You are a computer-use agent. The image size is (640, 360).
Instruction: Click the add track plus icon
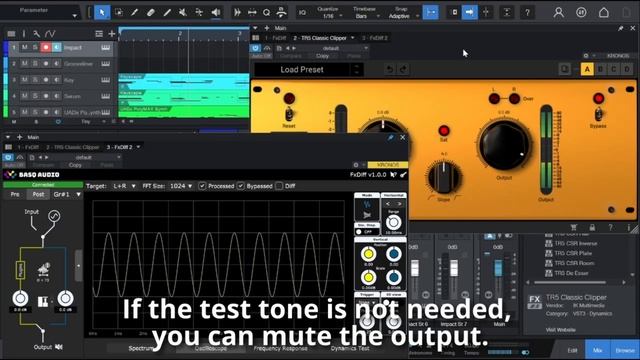(111, 34)
